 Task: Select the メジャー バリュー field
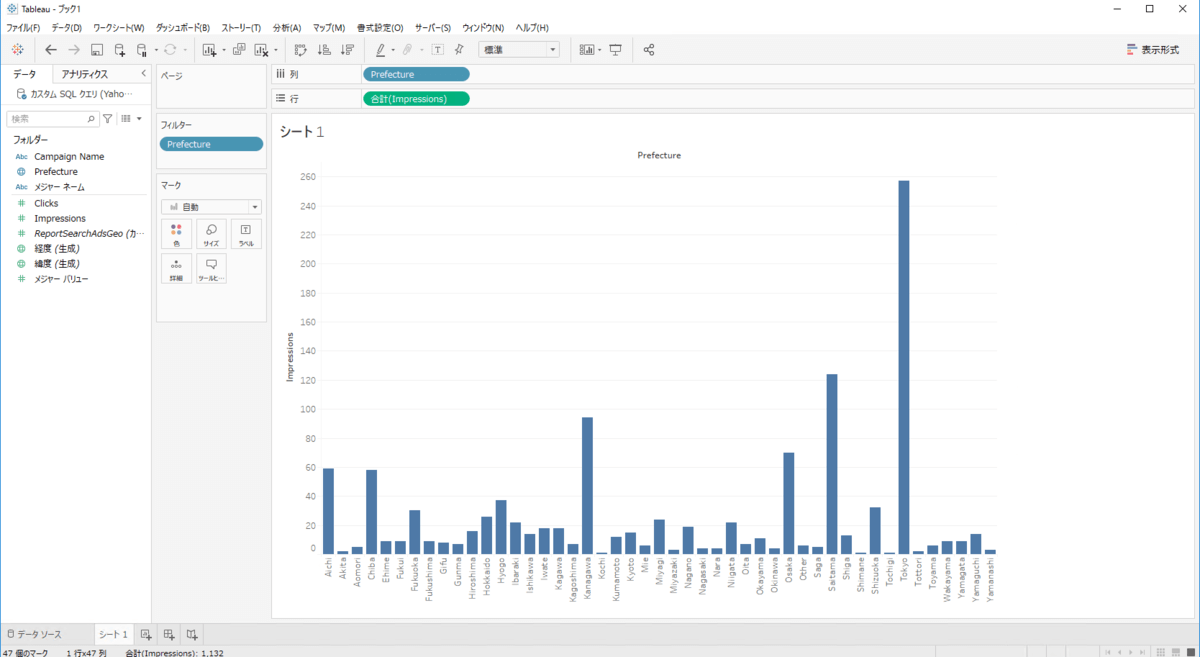coord(61,279)
